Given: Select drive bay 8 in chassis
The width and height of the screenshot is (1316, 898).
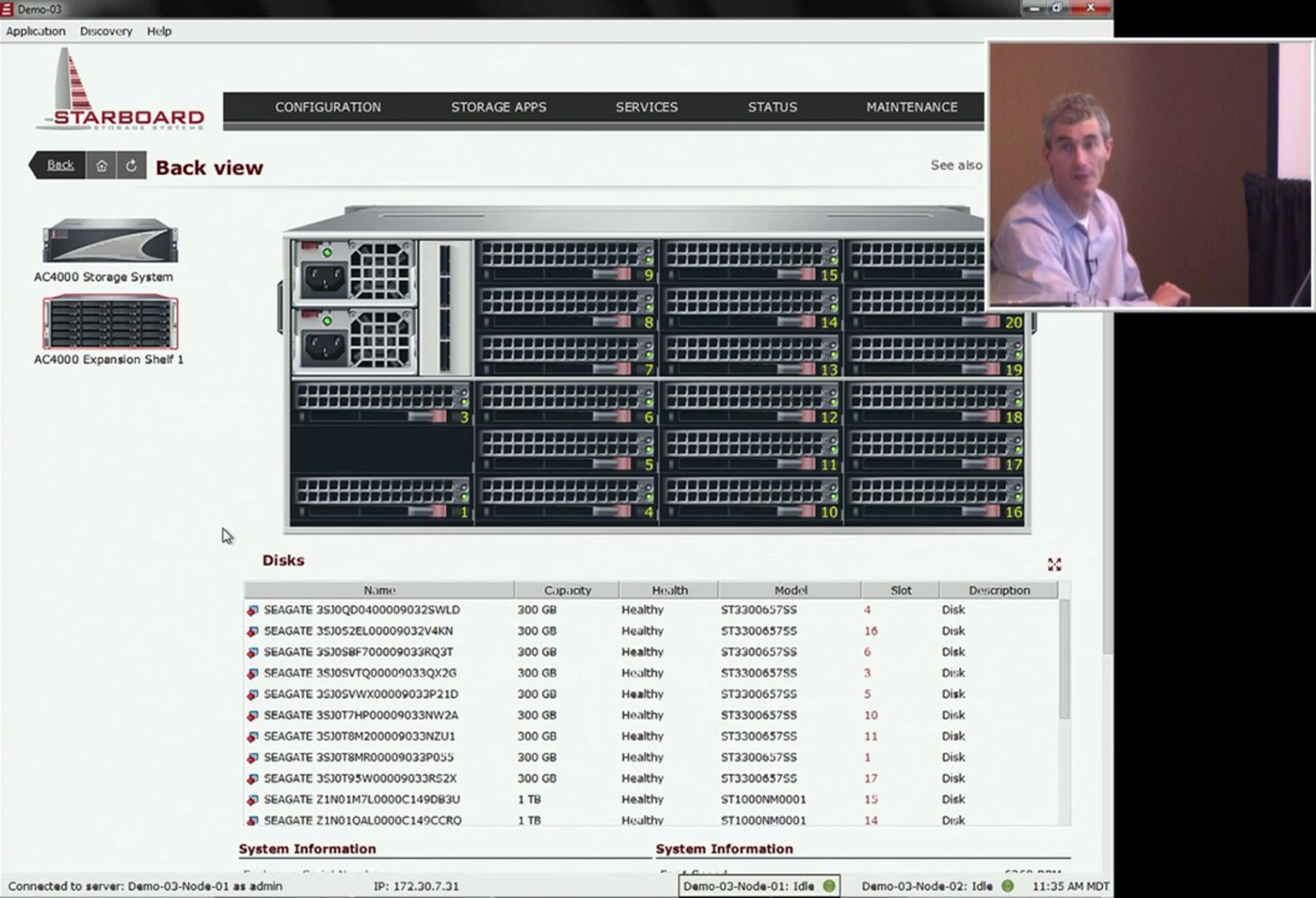Looking at the screenshot, I should click(567, 309).
